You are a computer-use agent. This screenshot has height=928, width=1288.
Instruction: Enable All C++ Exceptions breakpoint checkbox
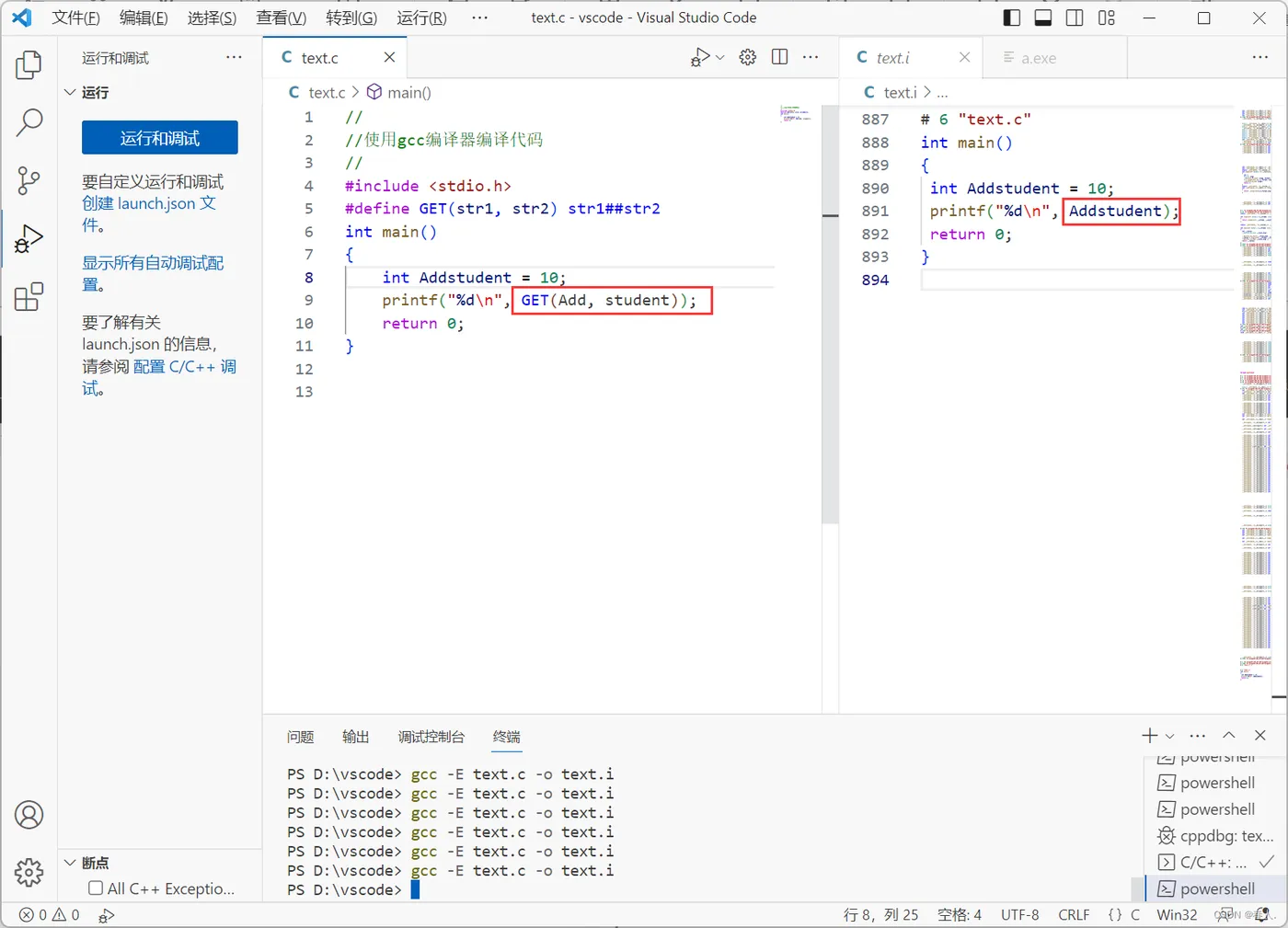coord(96,888)
